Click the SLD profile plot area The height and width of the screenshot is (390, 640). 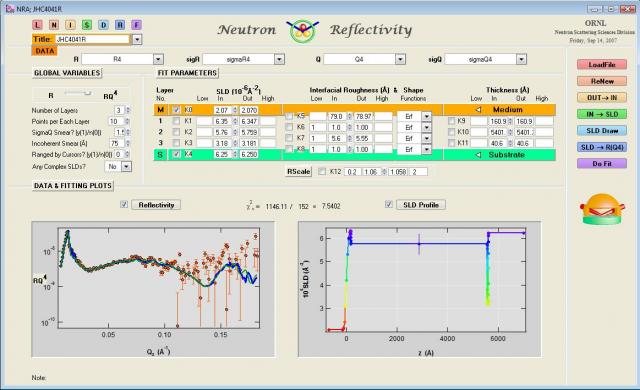pyautogui.click(x=425, y=280)
